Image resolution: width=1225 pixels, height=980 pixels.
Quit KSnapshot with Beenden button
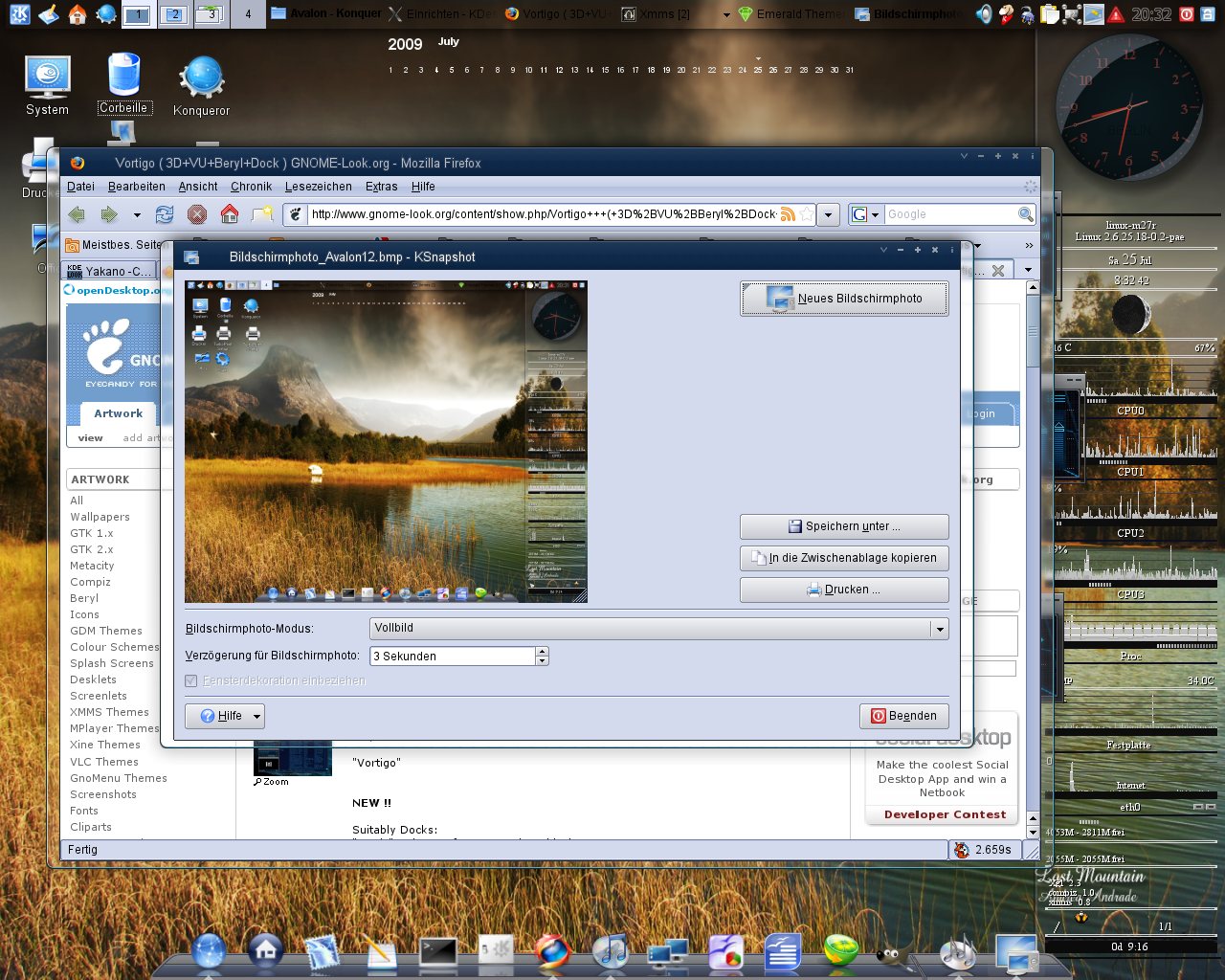coord(903,716)
